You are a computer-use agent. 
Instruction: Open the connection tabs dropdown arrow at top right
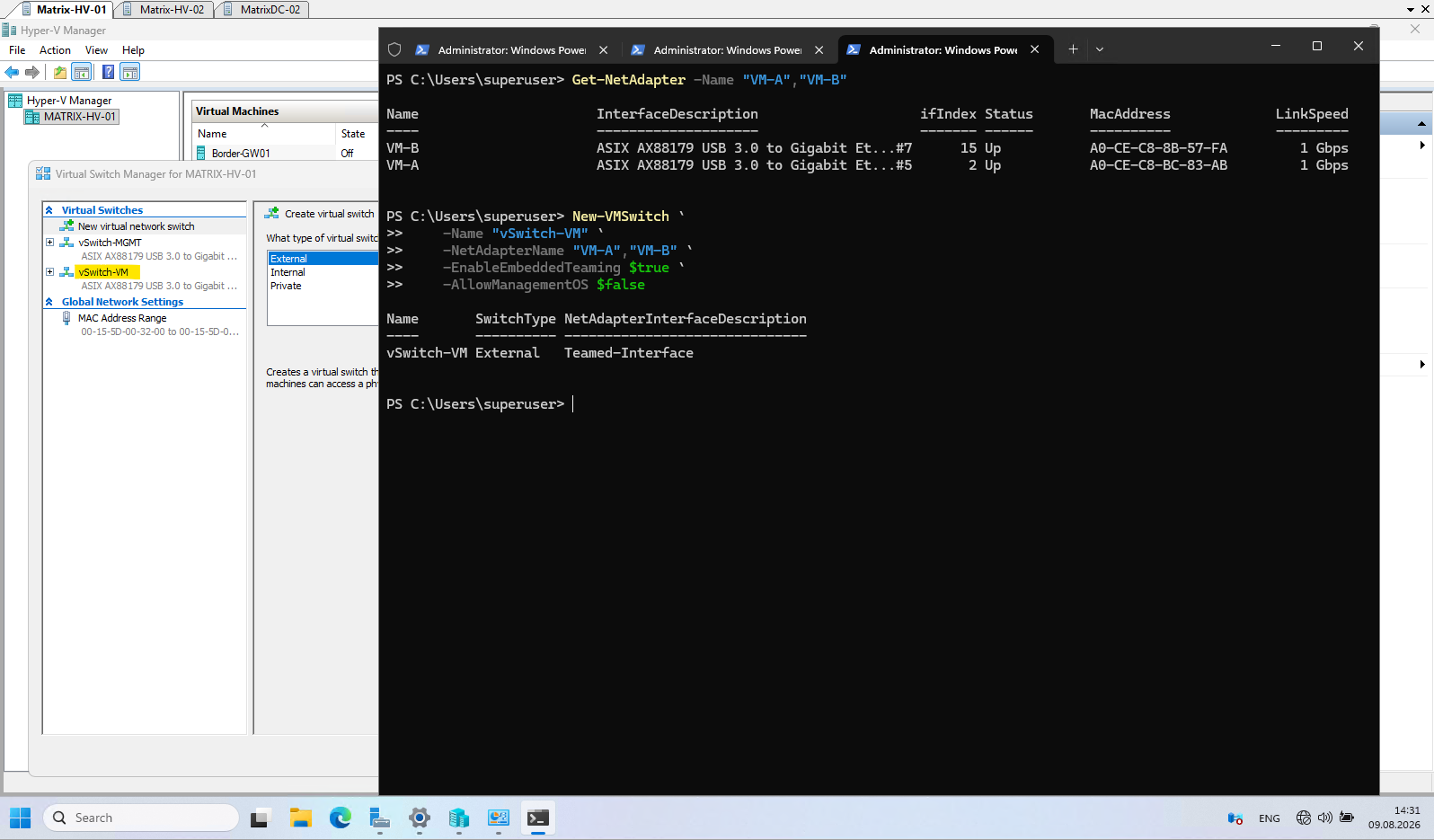tap(1411, 9)
